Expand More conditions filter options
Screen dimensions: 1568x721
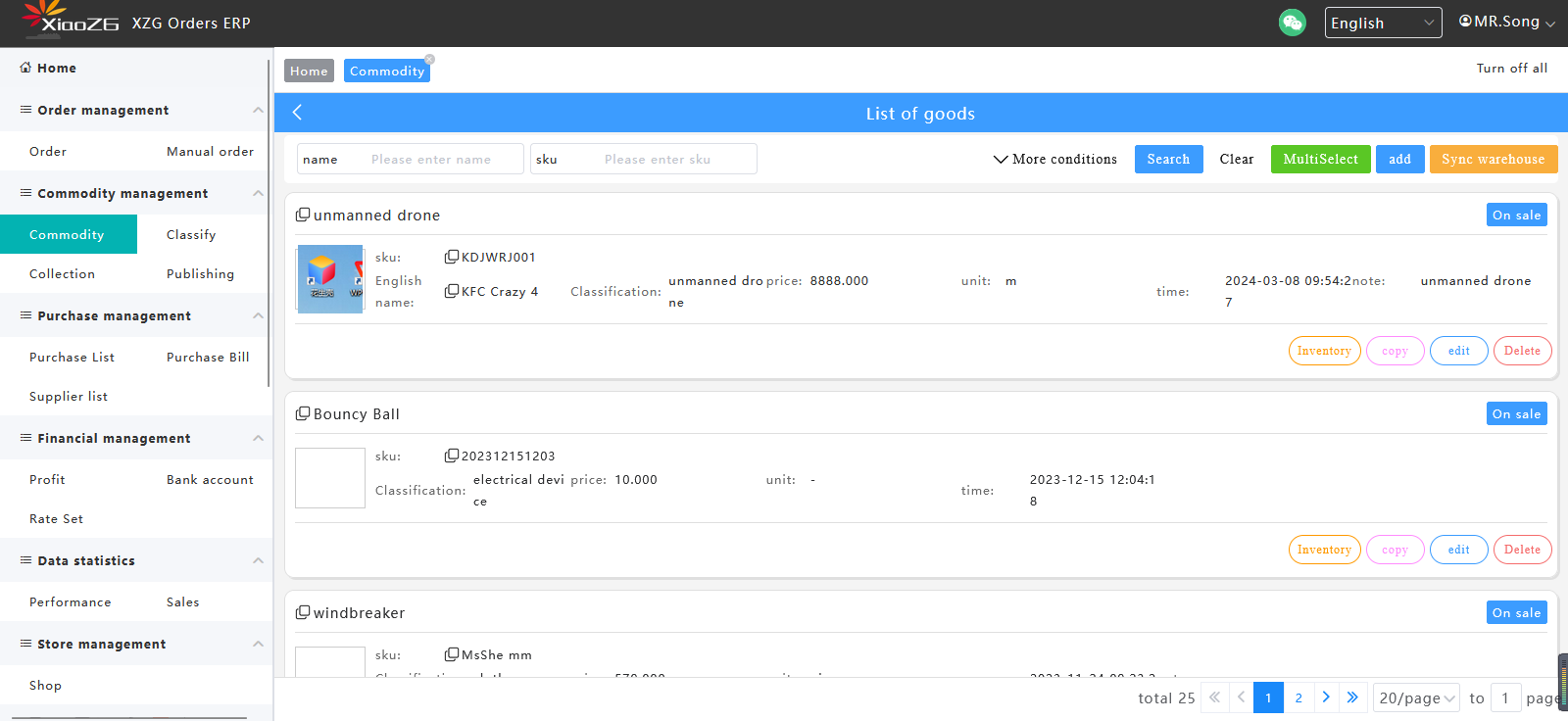click(x=1054, y=159)
